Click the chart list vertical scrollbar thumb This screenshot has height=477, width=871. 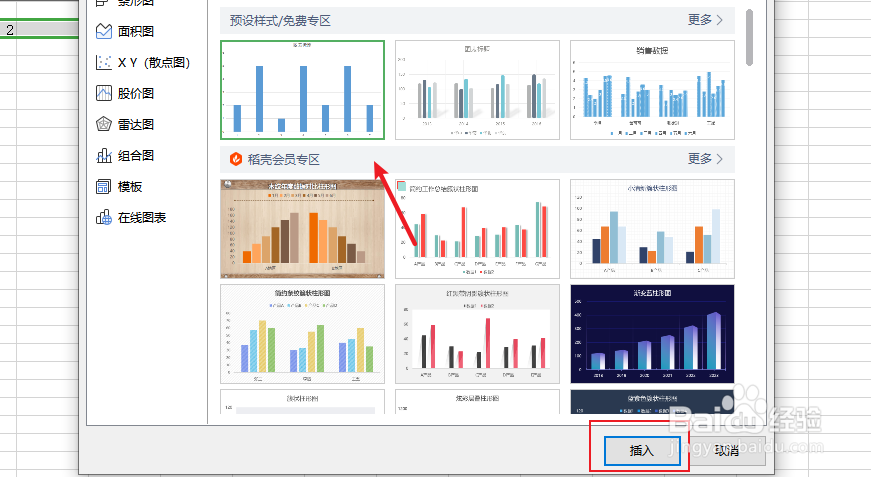tap(749, 37)
